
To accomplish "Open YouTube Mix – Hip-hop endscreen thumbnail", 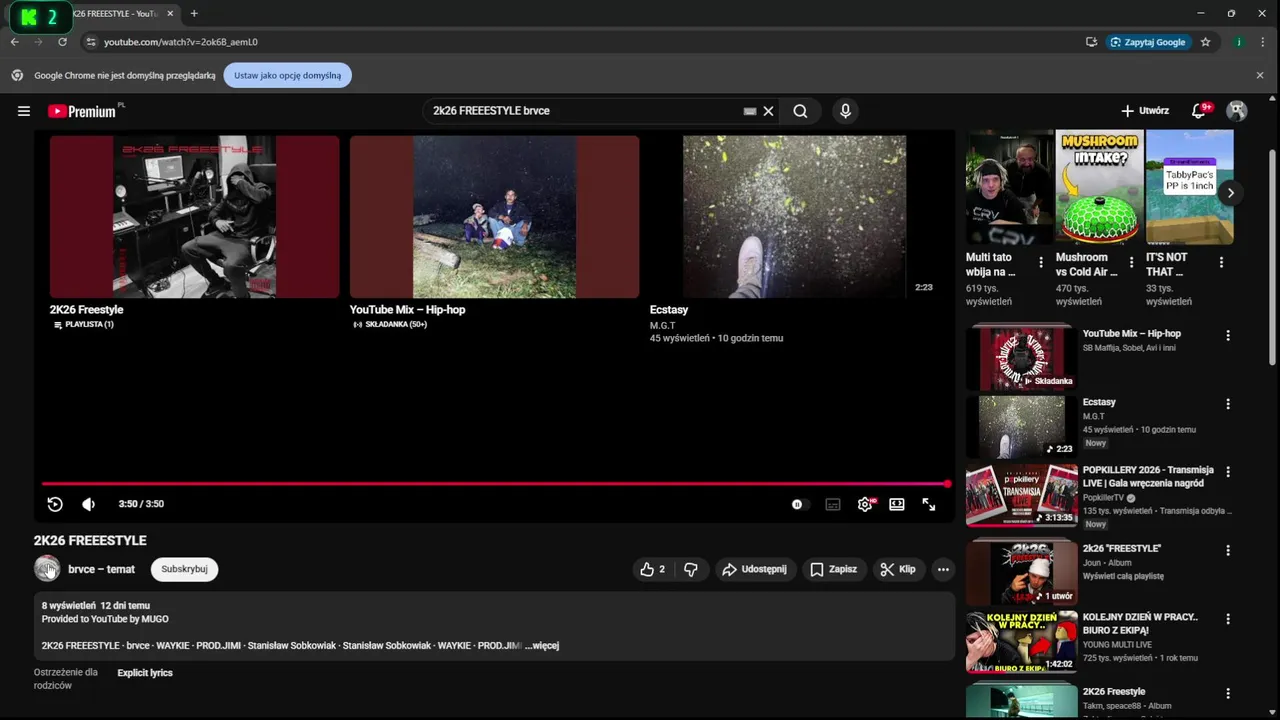I will (494, 217).
